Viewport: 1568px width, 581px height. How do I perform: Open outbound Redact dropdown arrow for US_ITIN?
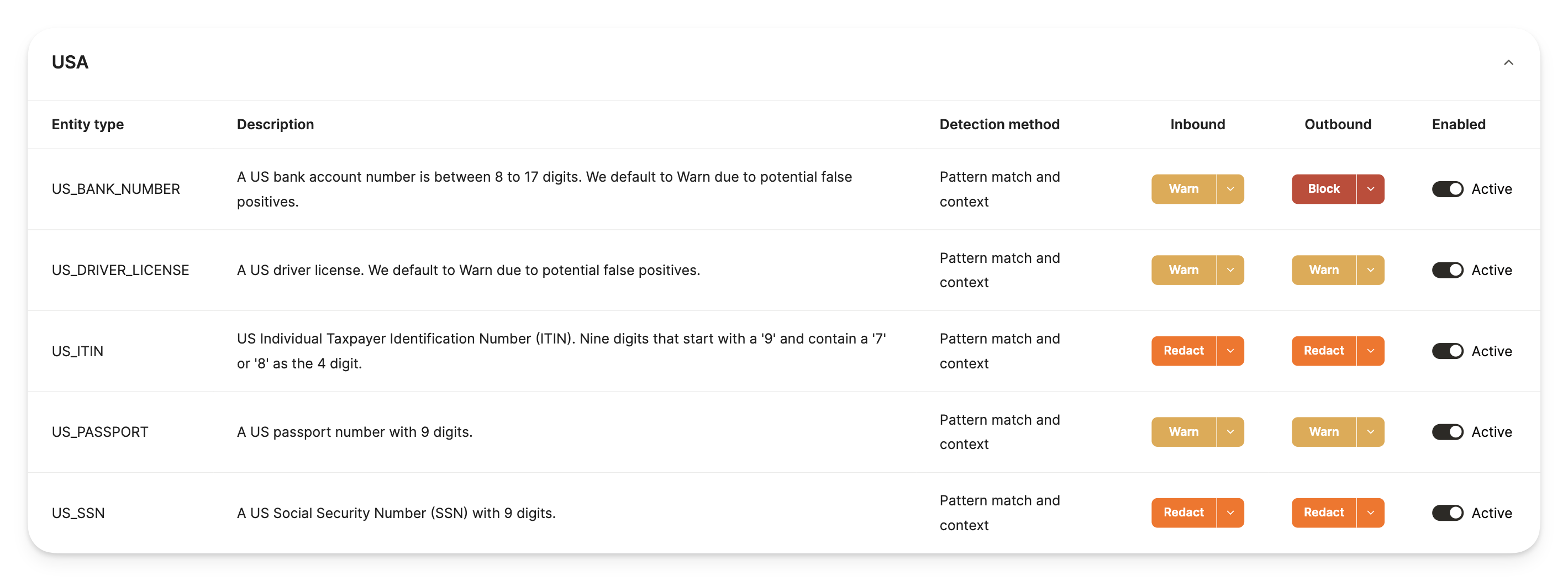click(x=1370, y=351)
